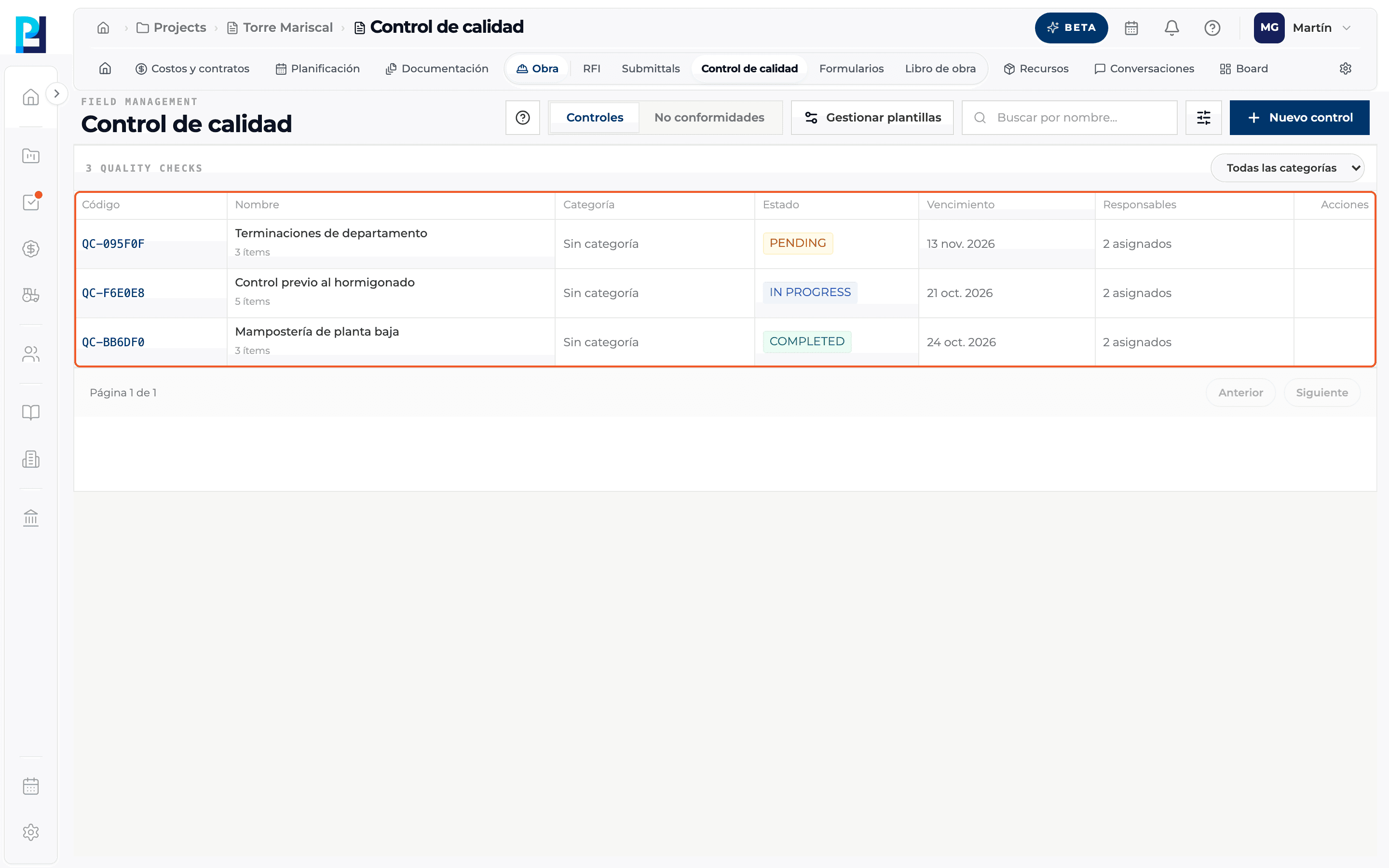Open the sidebar open-book icon

pos(31,412)
